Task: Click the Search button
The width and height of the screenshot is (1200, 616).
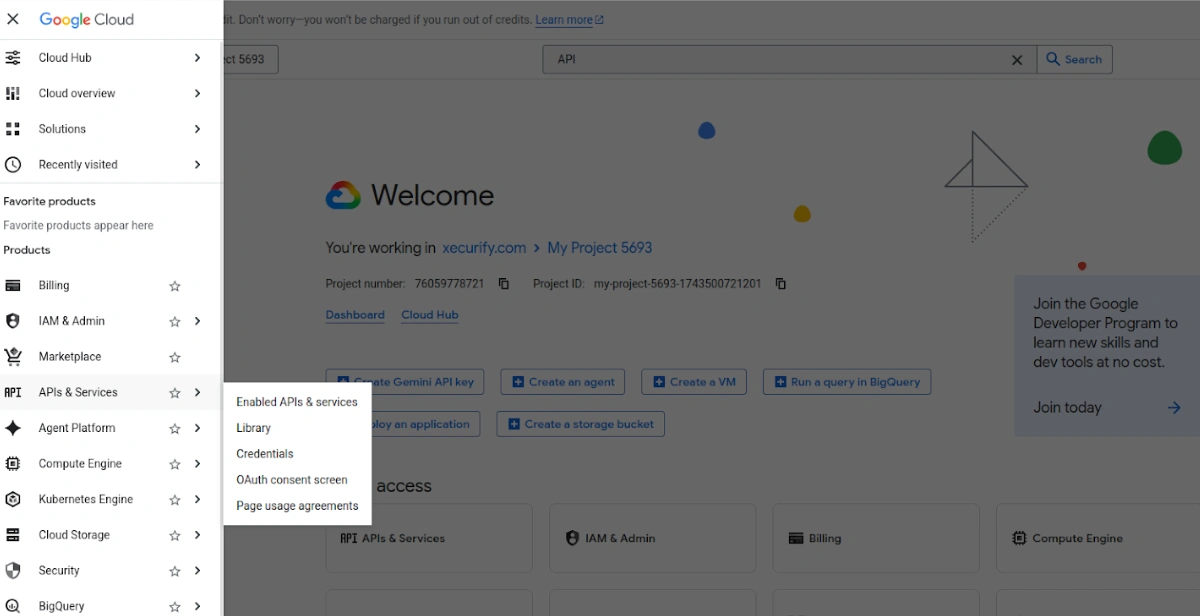Action: pyautogui.click(x=1074, y=60)
